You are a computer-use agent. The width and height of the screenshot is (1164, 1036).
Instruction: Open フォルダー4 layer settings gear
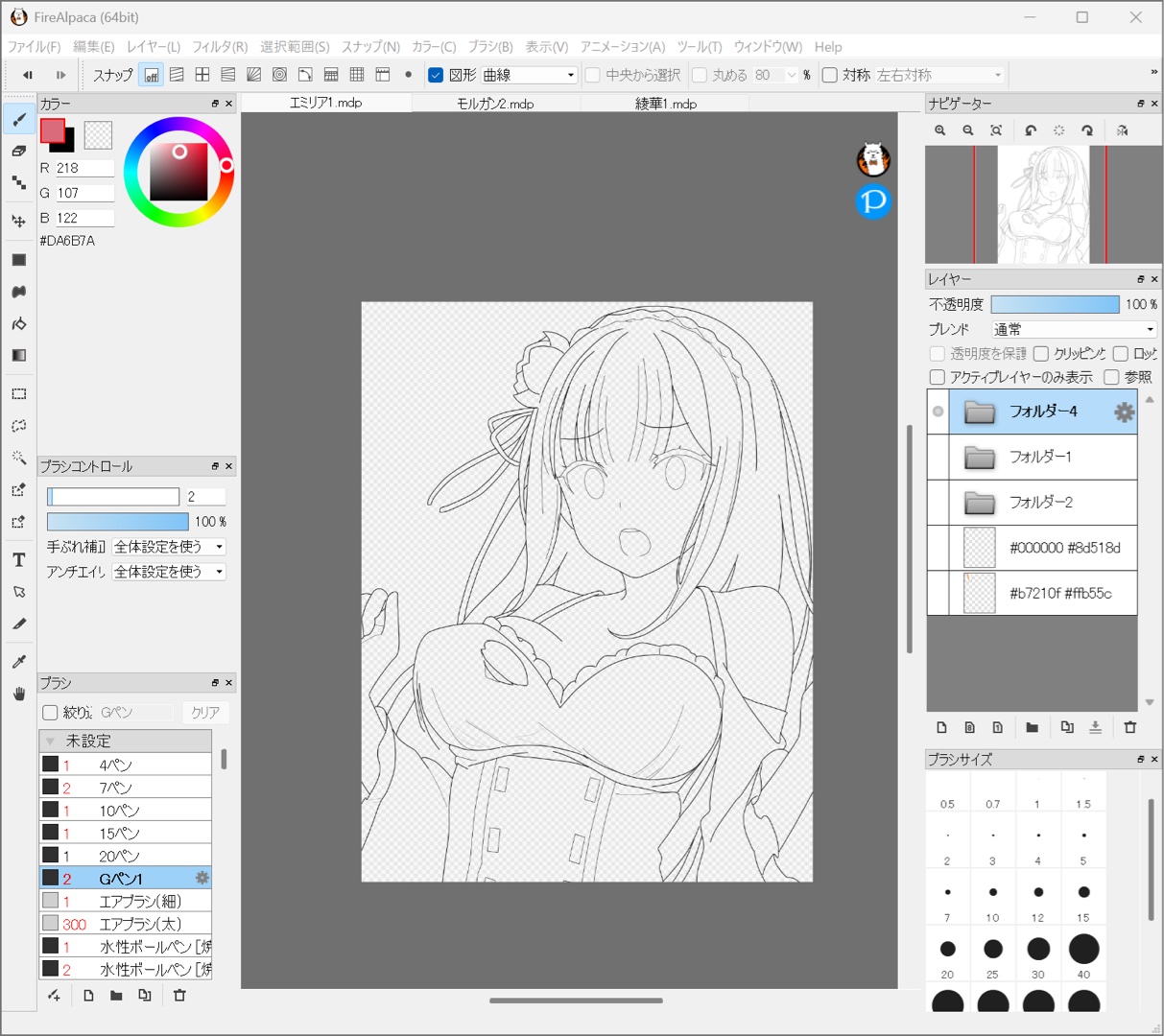click(x=1124, y=412)
